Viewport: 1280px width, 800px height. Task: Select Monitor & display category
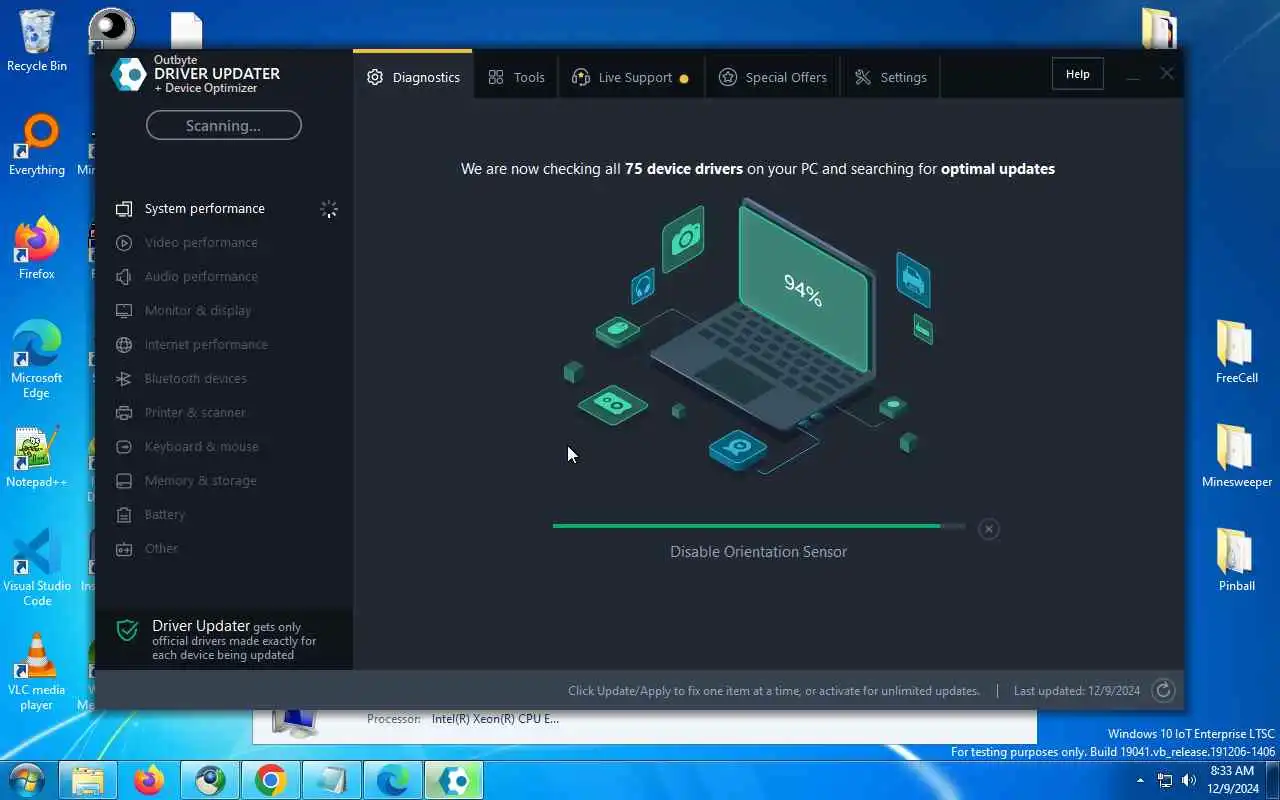pyautogui.click(x=226, y=311)
